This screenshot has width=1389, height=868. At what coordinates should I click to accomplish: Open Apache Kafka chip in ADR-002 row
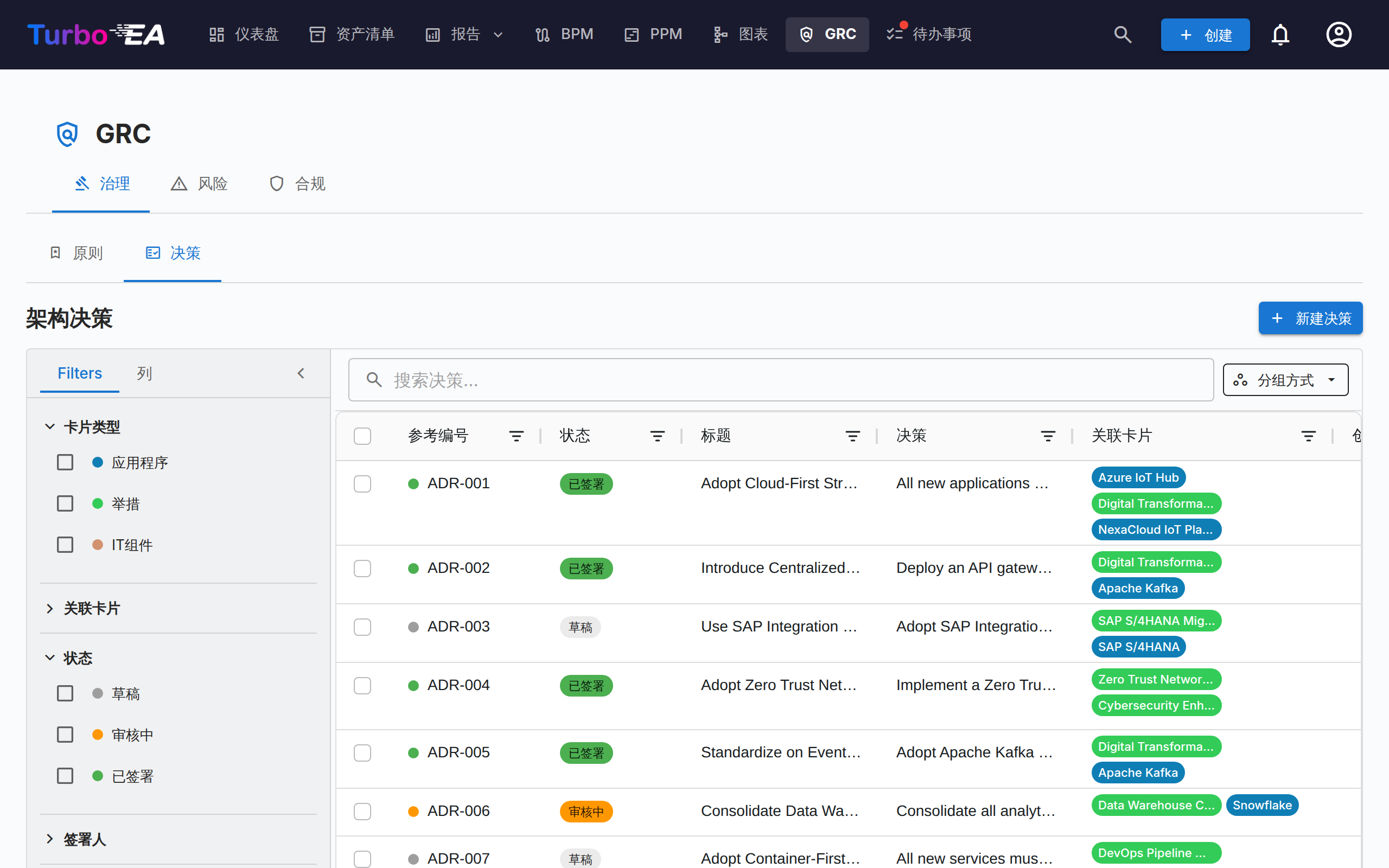pyautogui.click(x=1138, y=588)
